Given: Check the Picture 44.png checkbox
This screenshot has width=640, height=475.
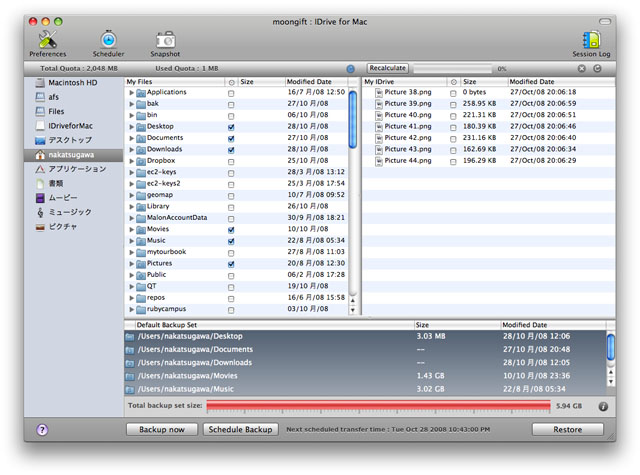Looking at the screenshot, I should 453,162.
